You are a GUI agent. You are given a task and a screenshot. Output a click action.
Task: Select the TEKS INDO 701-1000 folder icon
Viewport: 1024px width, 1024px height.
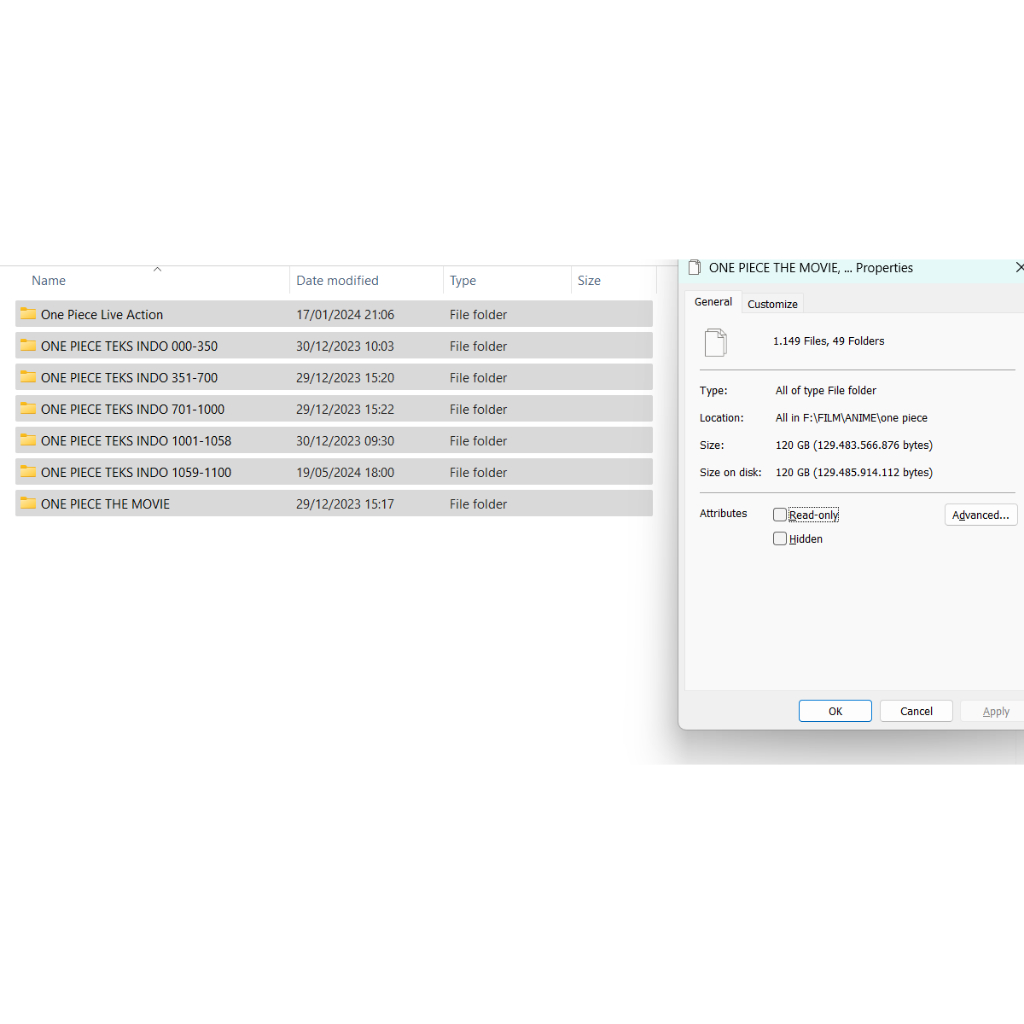pyautogui.click(x=28, y=409)
